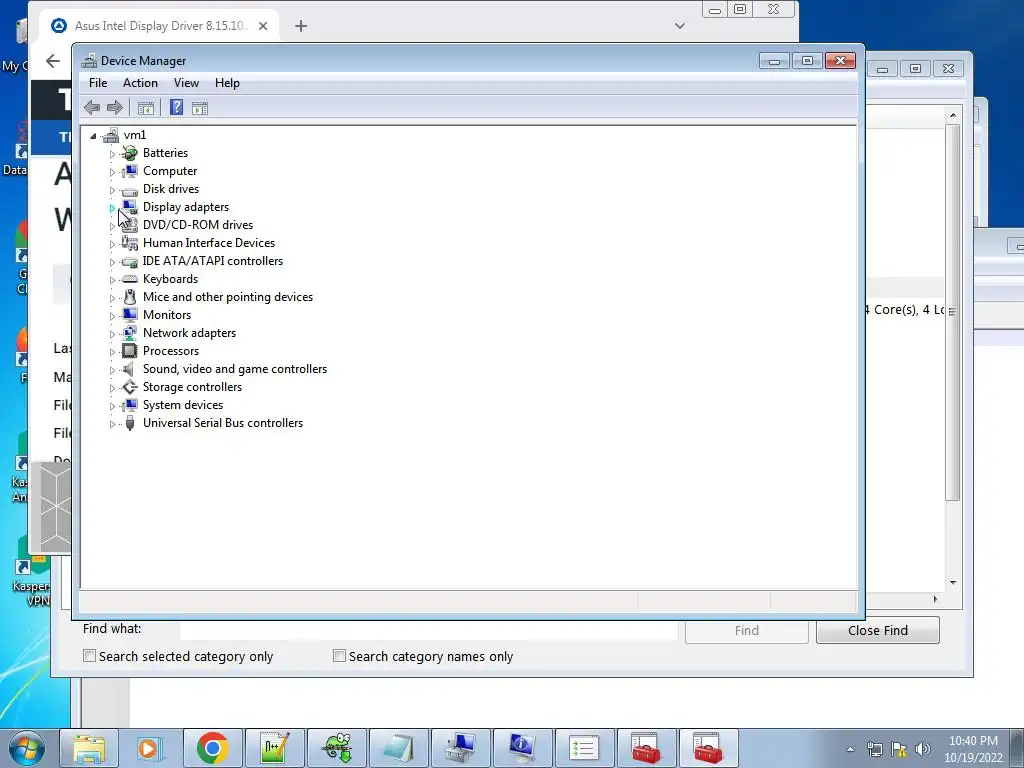Click the Back arrow in Device Manager toolbar
This screenshot has height=768, width=1024.
pyautogui.click(x=92, y=108)
